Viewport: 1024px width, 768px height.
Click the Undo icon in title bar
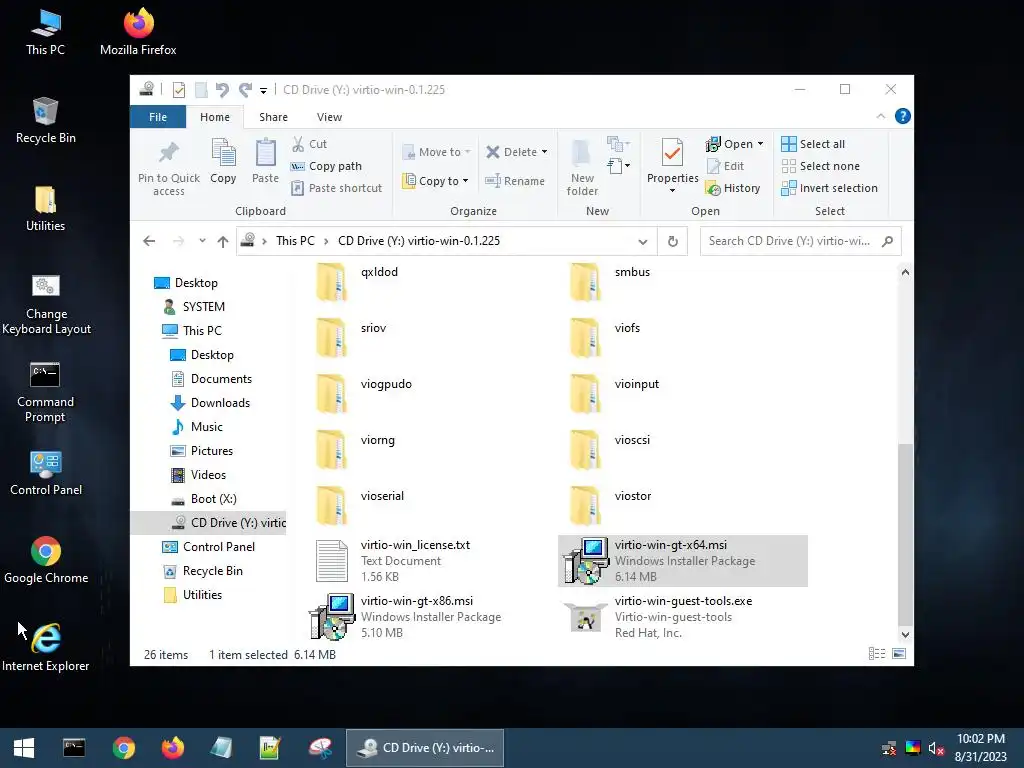click(222, 89)
